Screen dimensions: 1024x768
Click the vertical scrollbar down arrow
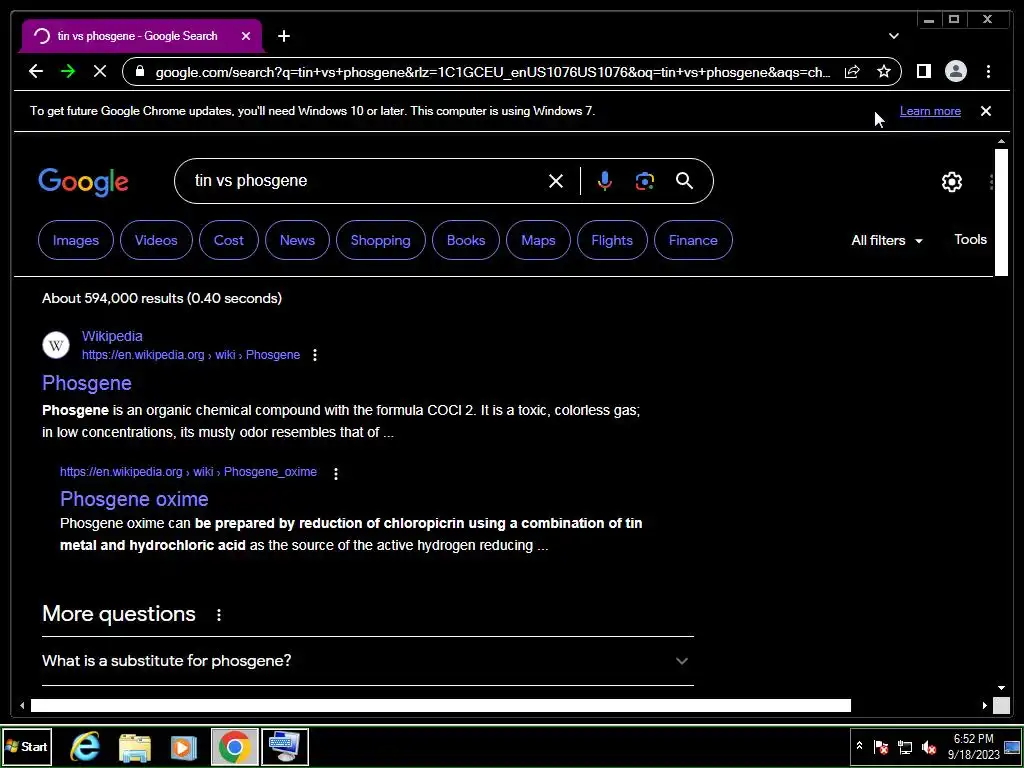tap(1001, 688)
